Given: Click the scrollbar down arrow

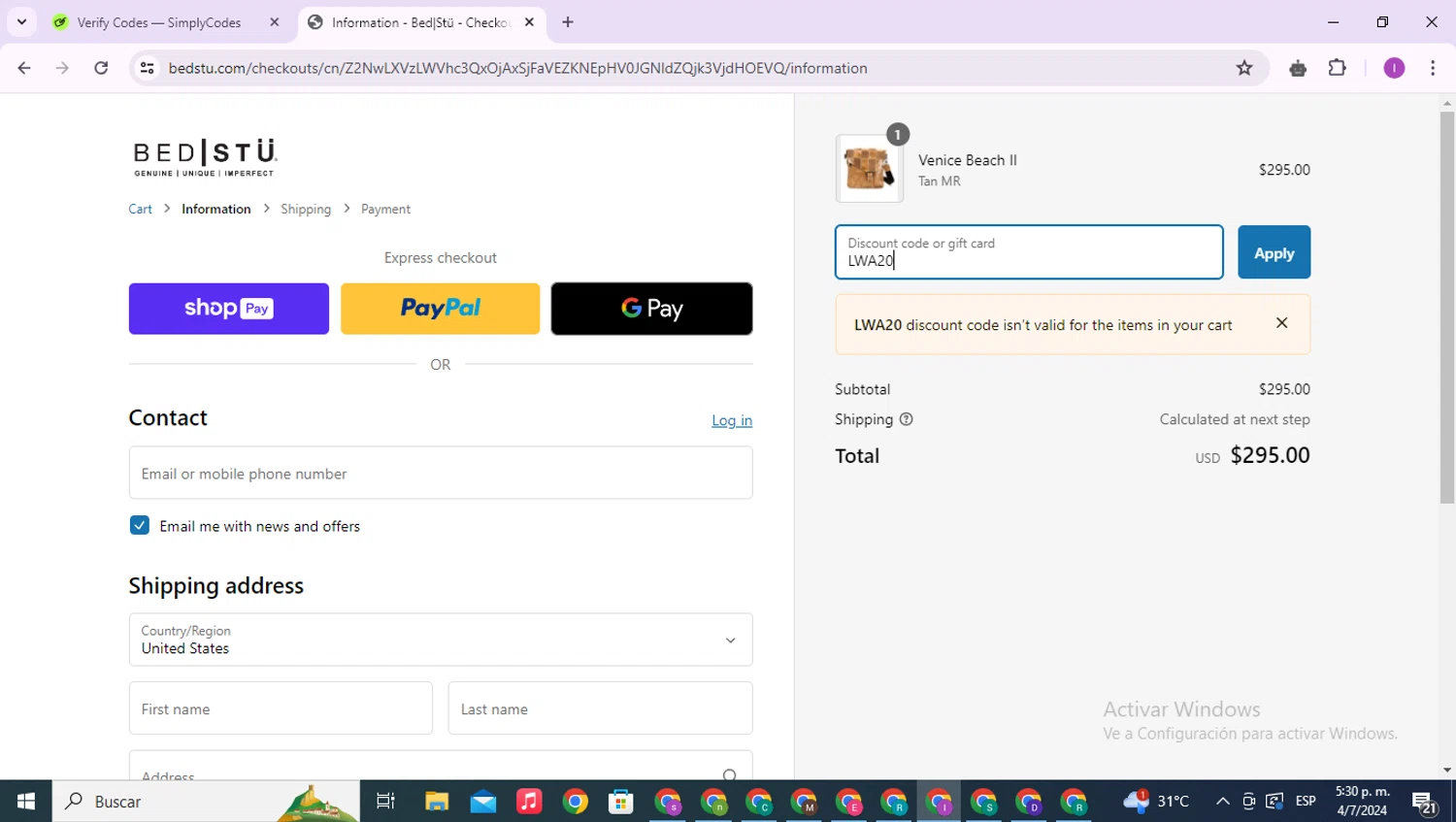Looking at the screenshot, I should [x=1447, y=771].
